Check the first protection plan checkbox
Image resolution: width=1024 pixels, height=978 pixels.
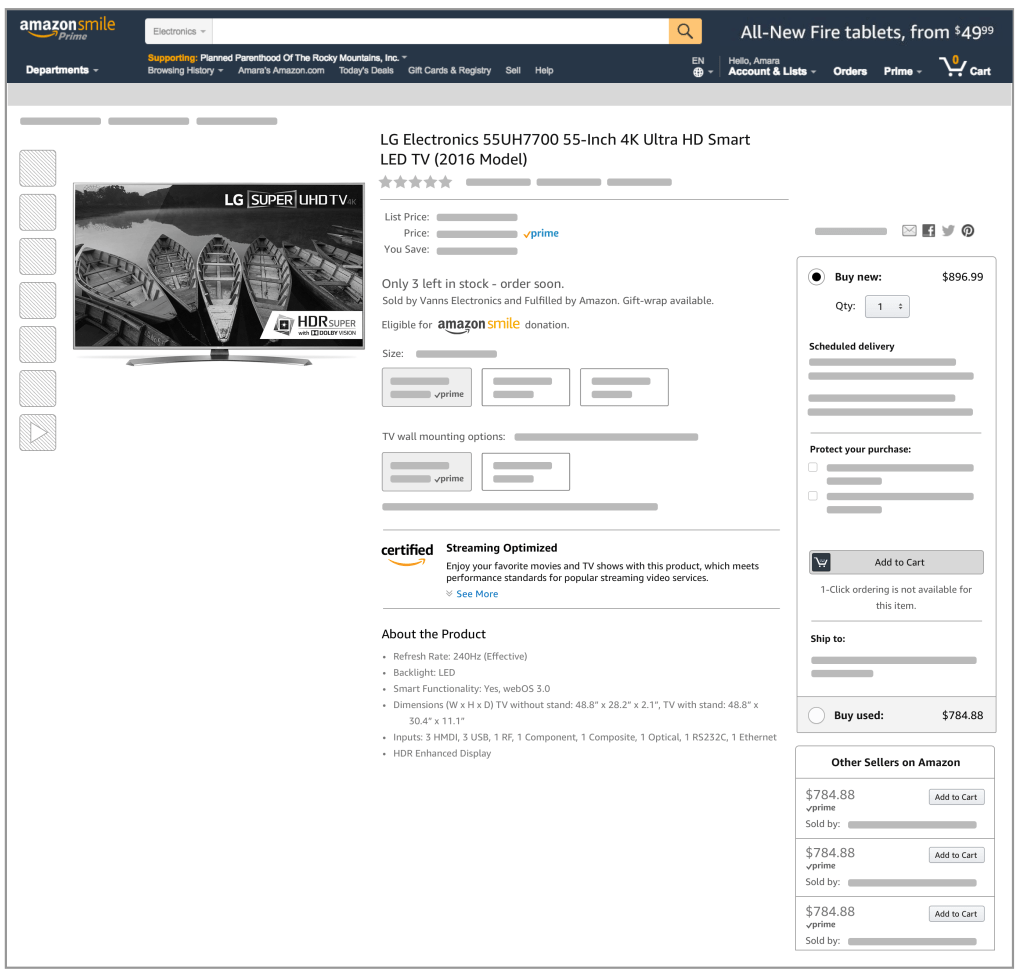813,467
